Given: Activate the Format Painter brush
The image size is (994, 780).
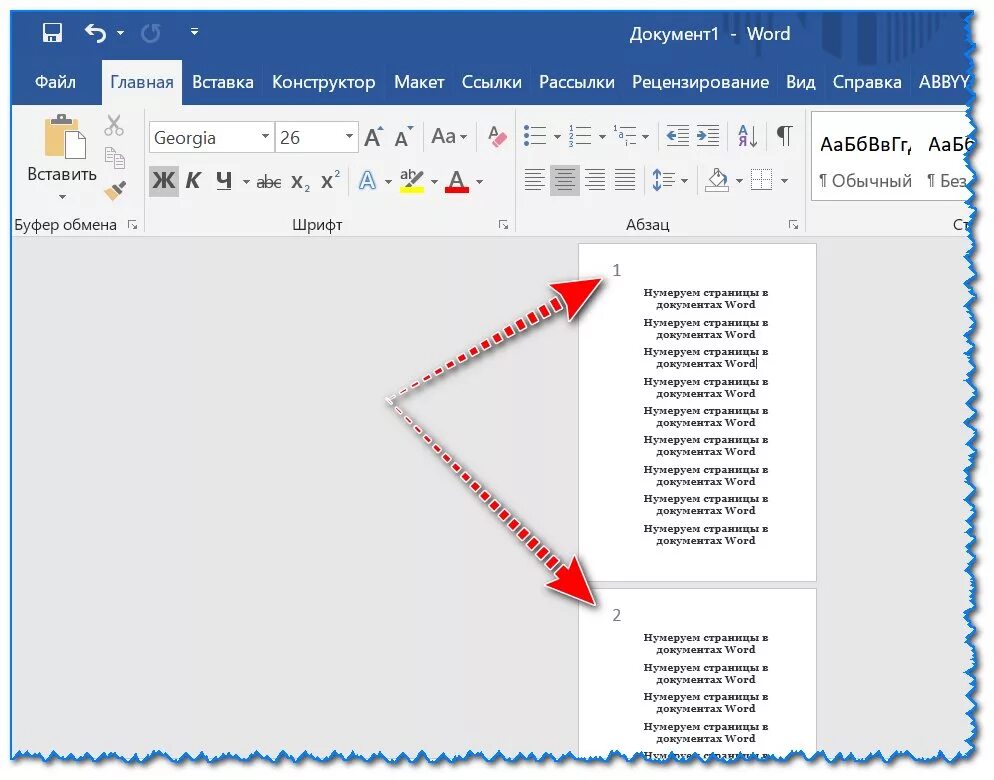Looking at the screenshot, I should tap(115, 190).
